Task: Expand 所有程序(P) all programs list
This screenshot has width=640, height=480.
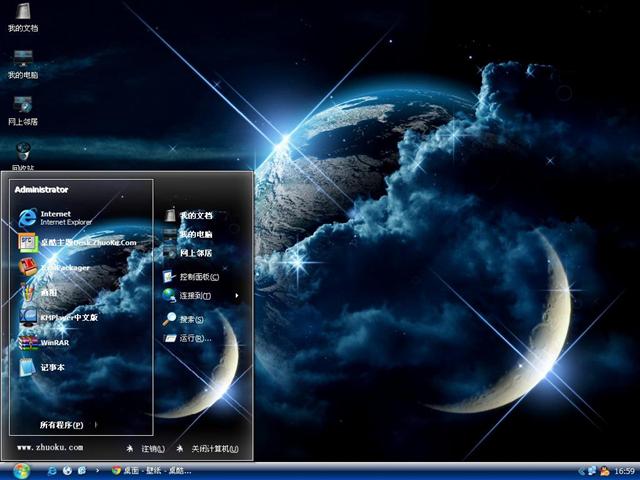Action: pyautogui.click(x=62, y=425)
